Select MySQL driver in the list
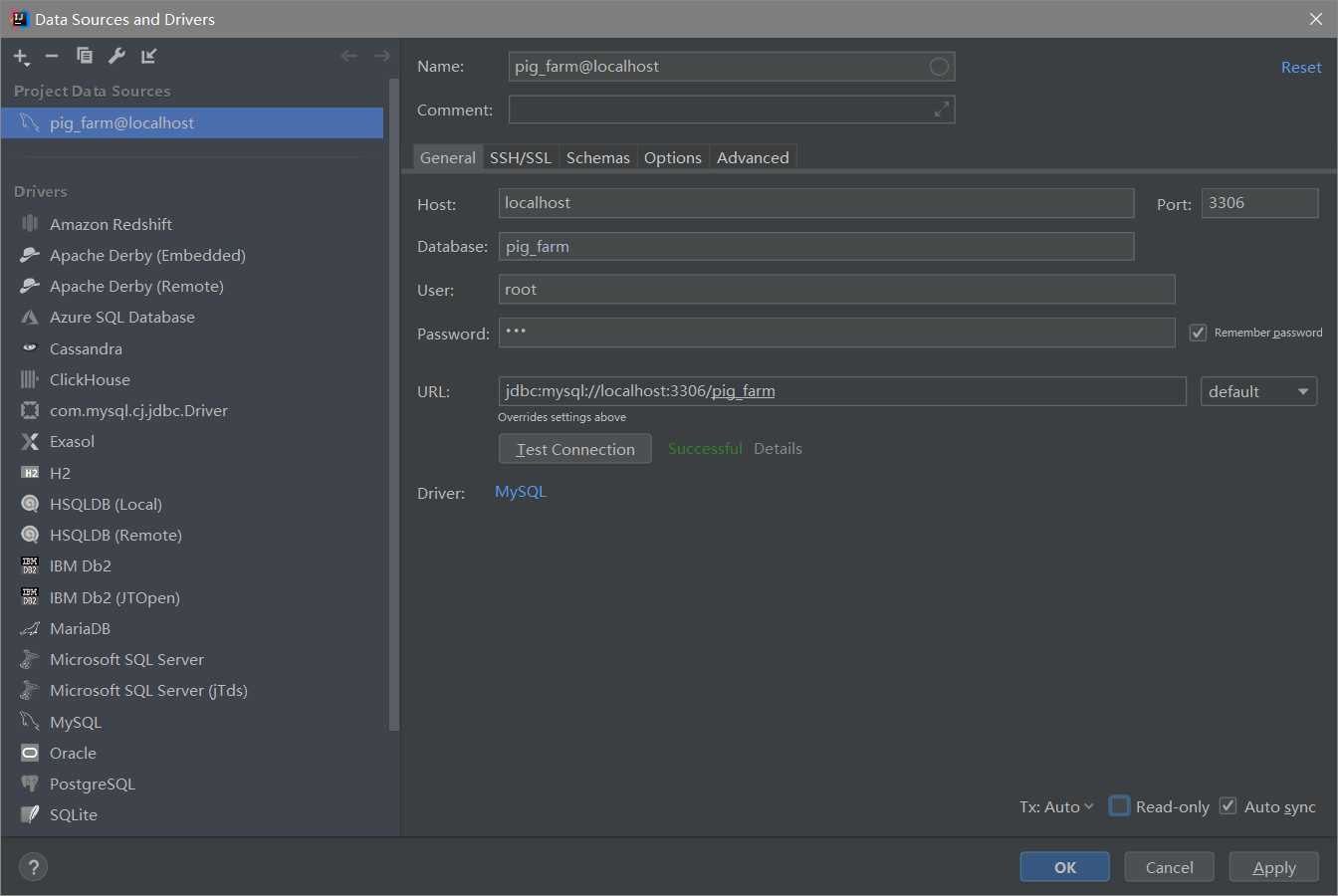The image size is (1338, 896). tap(192, 722)
